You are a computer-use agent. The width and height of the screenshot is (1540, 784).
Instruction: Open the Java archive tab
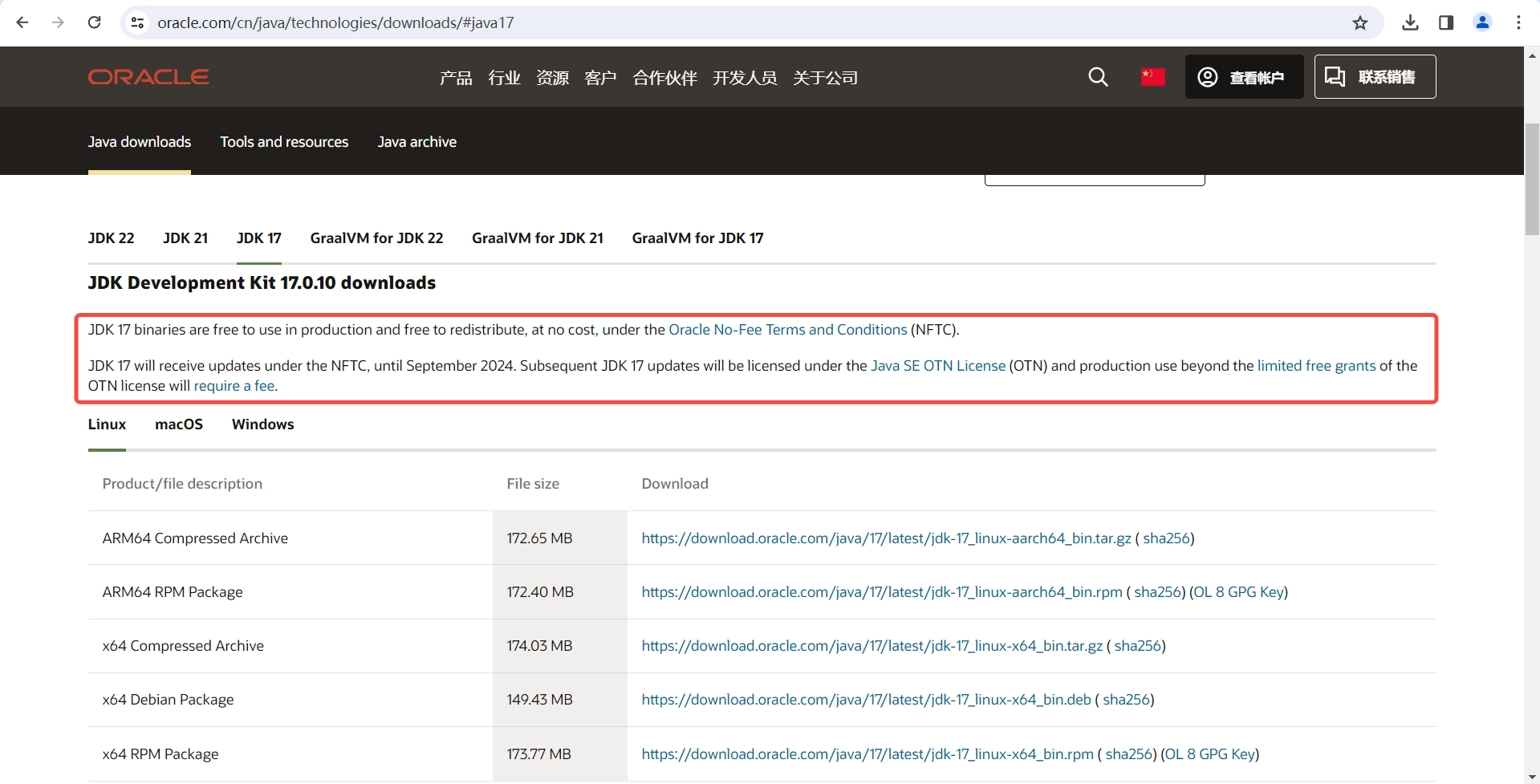coord(416,141)
